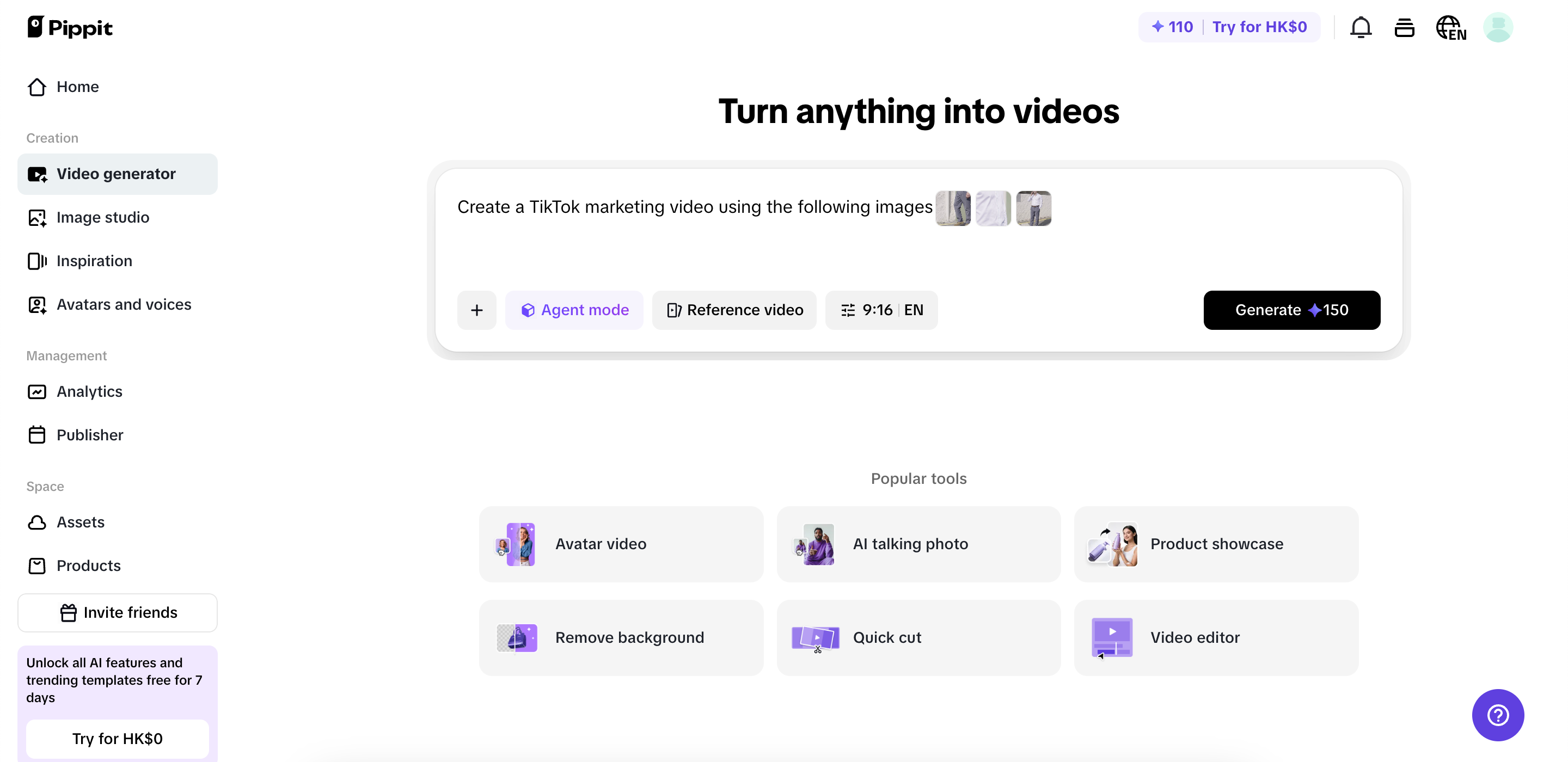Switch output language from EN
The height and width of the screenshot is (762, 1568).
point(914,310)
